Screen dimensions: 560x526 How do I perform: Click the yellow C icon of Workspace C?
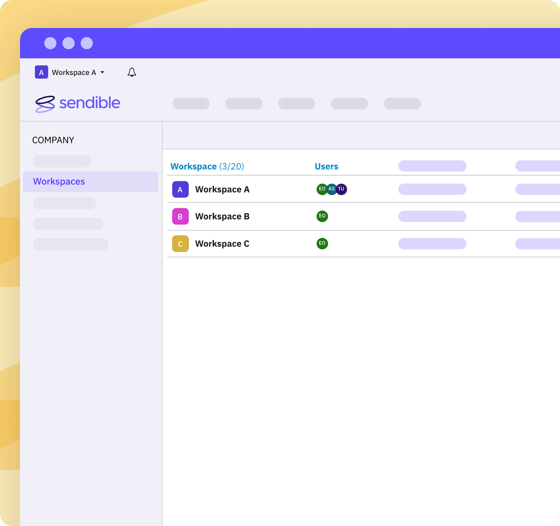180,244
